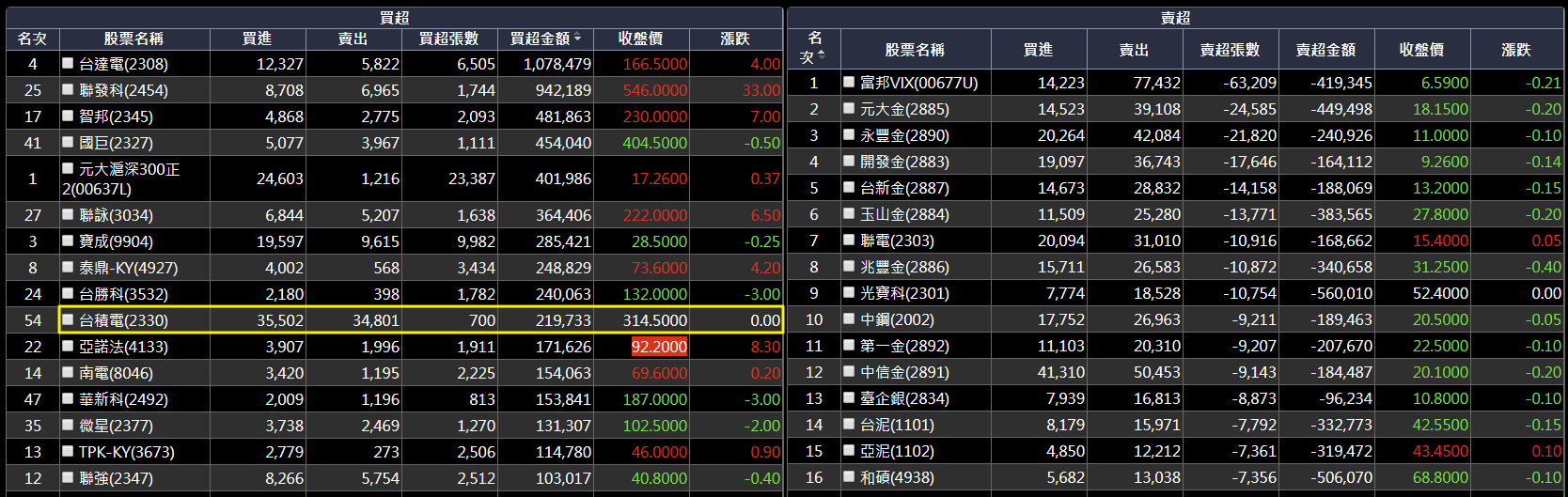Click 收盤價 header in 賣超 table
This screenshot has height=497, width=1568.
1422,50
